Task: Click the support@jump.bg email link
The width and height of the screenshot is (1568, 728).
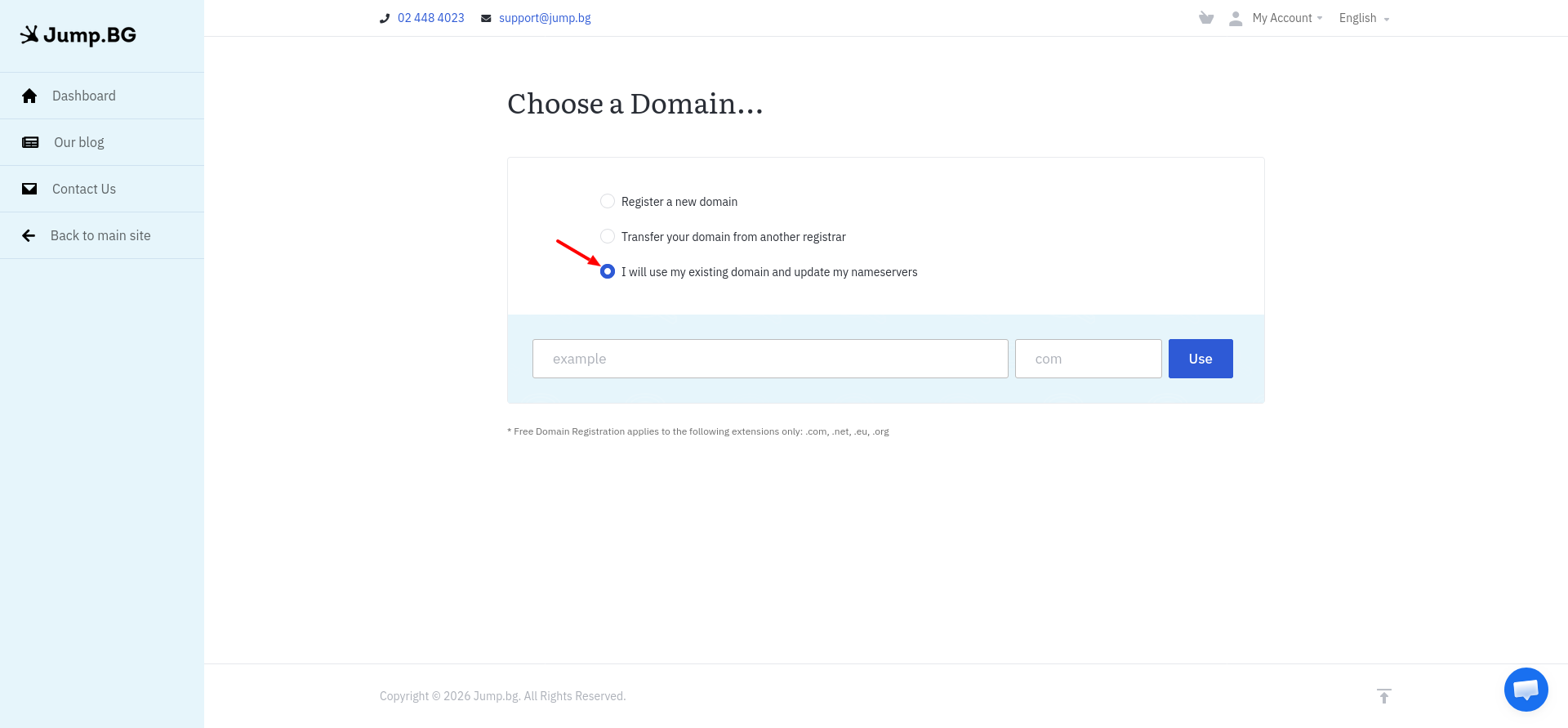Action: (x=545, y=18)
